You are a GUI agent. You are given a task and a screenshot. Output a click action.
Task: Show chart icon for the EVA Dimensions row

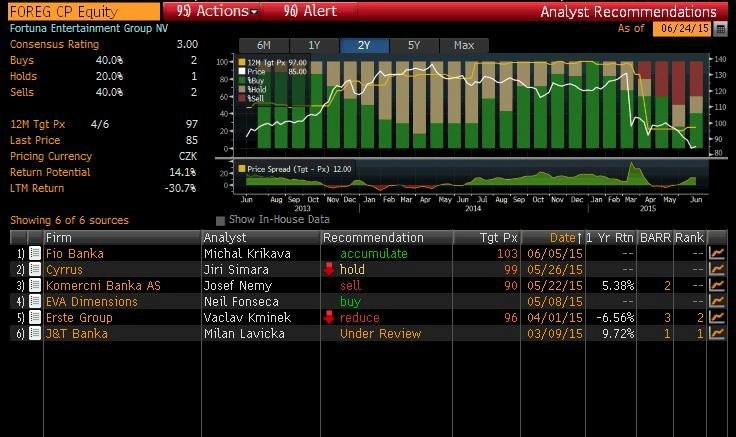click(x=717, y=301)
